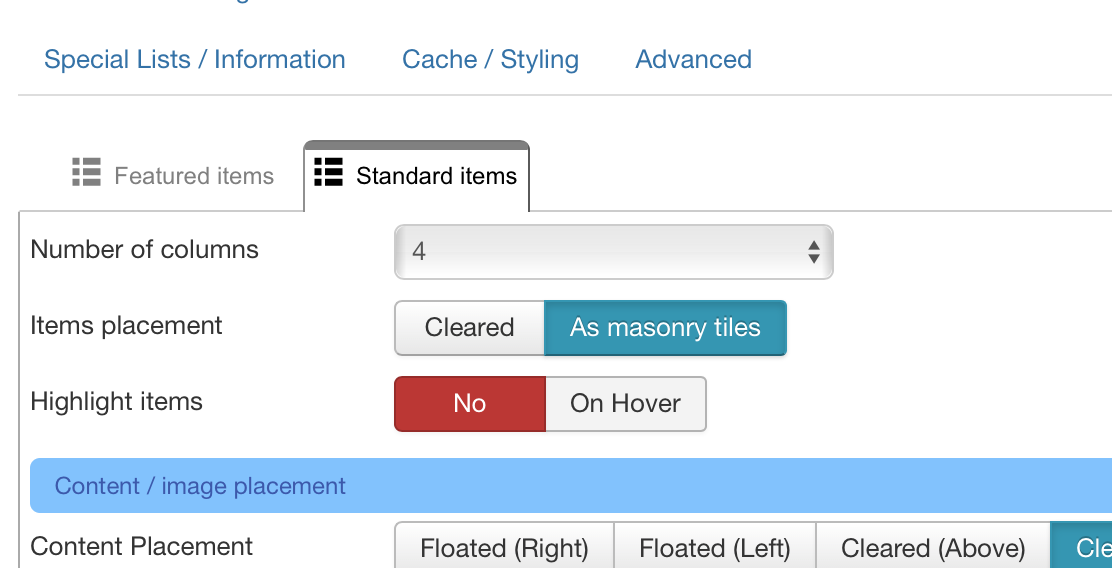Screen dimensions: 1112x568
Task: Enable On Hover highlighting
Action: [x=625, y=404]
